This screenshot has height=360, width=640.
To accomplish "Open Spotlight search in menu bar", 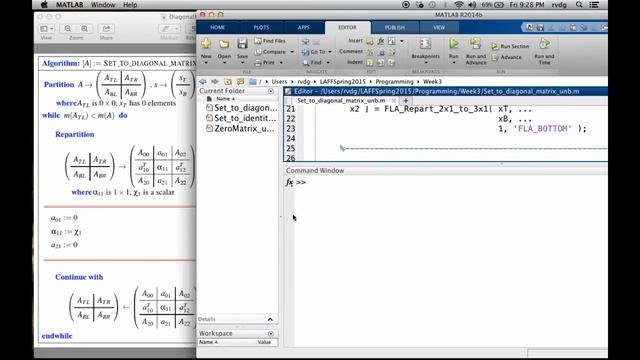I will click(579, 5).
